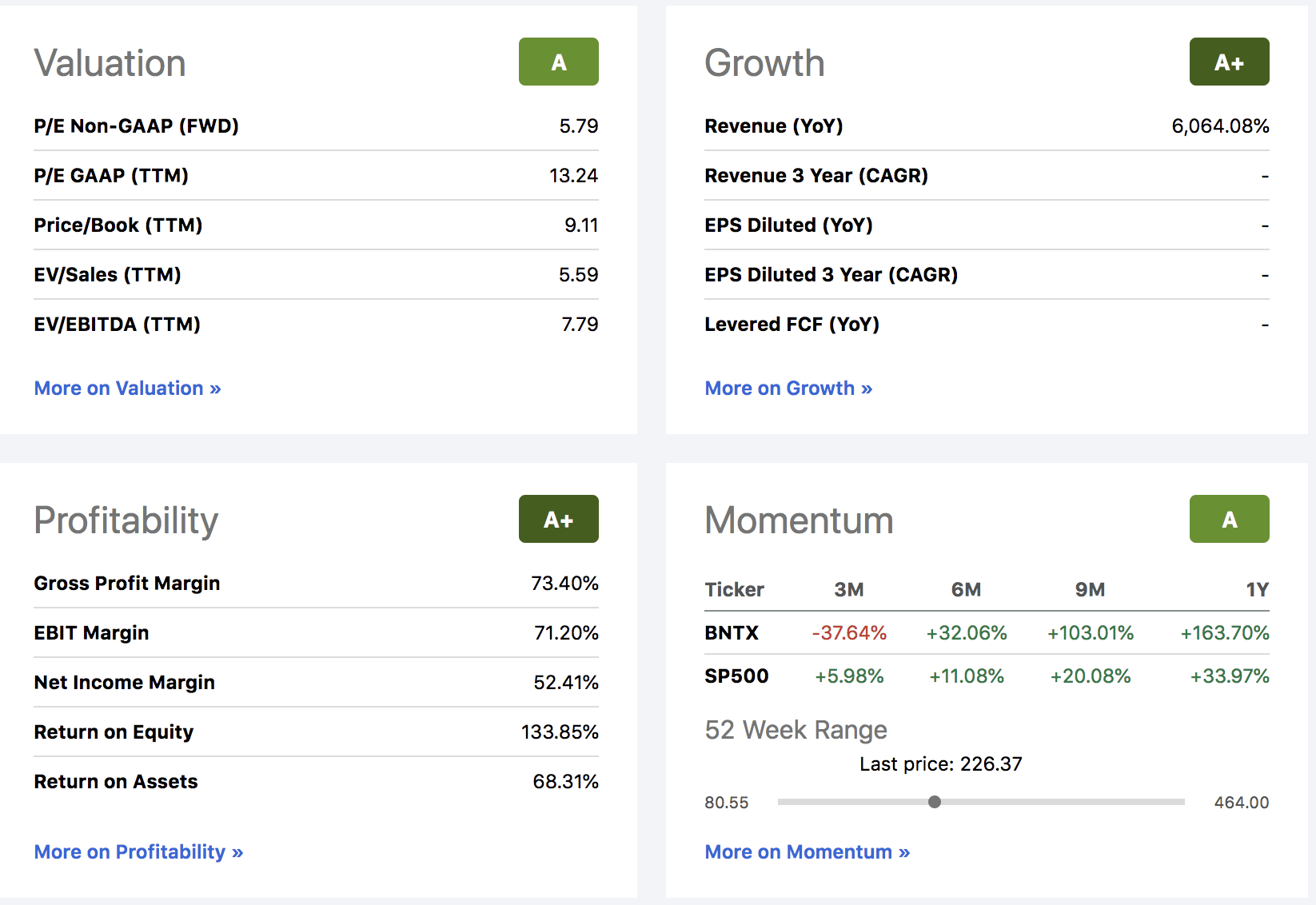Click the BNTX ticker row label

point(732,633)
